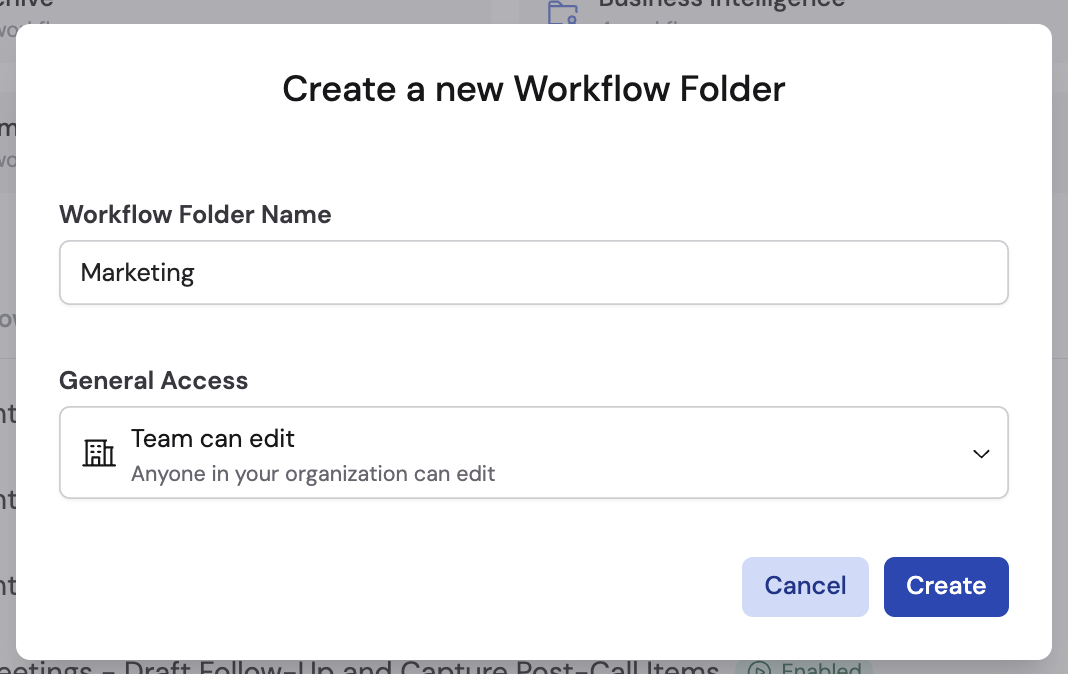The height and width of the screenshot is (674, 1068).
Task: Click Create to save the Marketing folder
Action: click(946, 586)
